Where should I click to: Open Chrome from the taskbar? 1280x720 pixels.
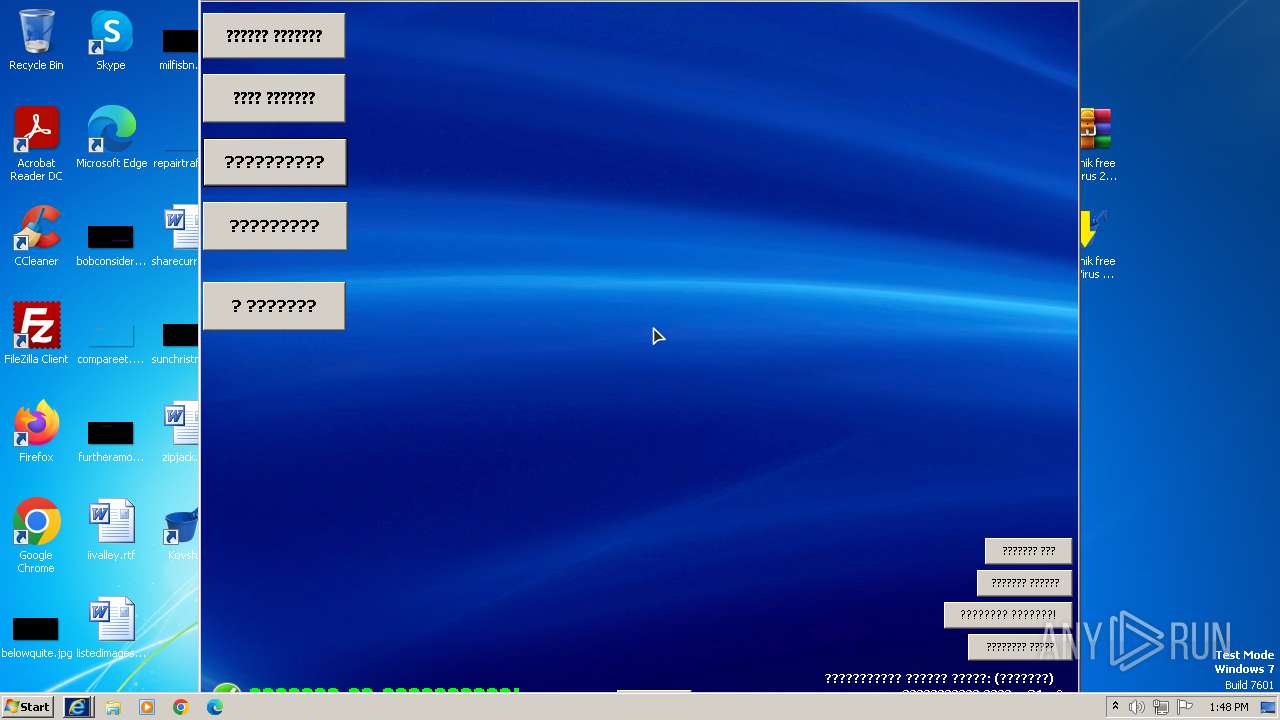click(x=181, y=707)
